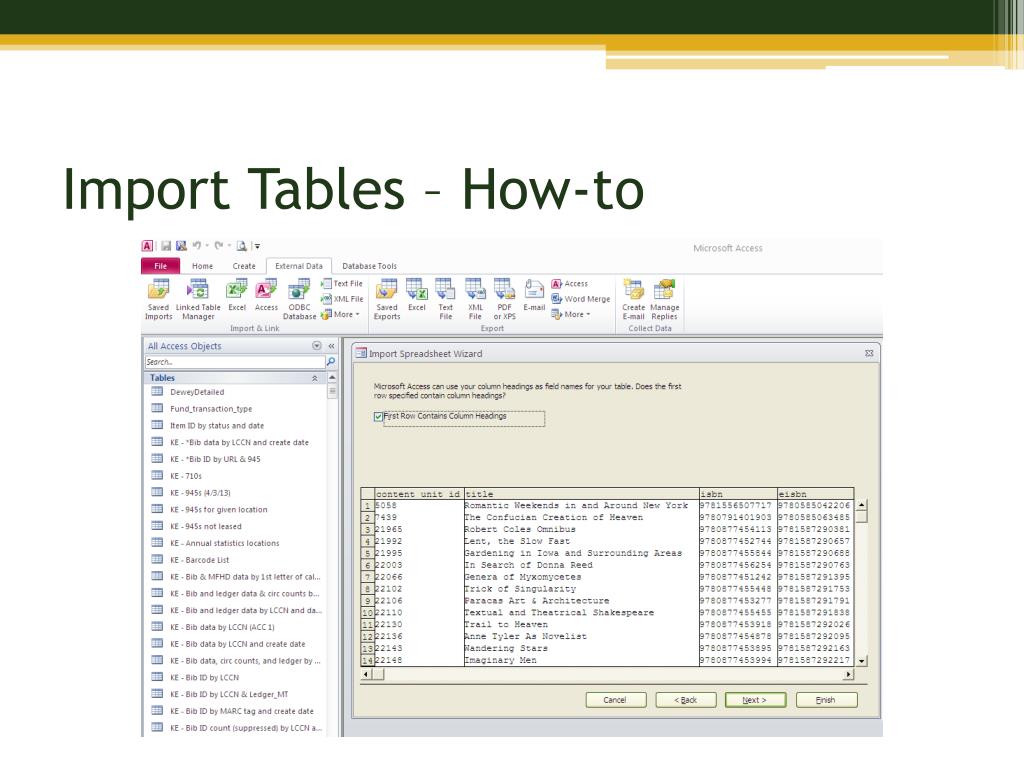Image resolution: width=1024 pixels, height=768 pixels.
Task: Click the Back button in wizard
Action: pyautogui.click(x=686, y=700)
